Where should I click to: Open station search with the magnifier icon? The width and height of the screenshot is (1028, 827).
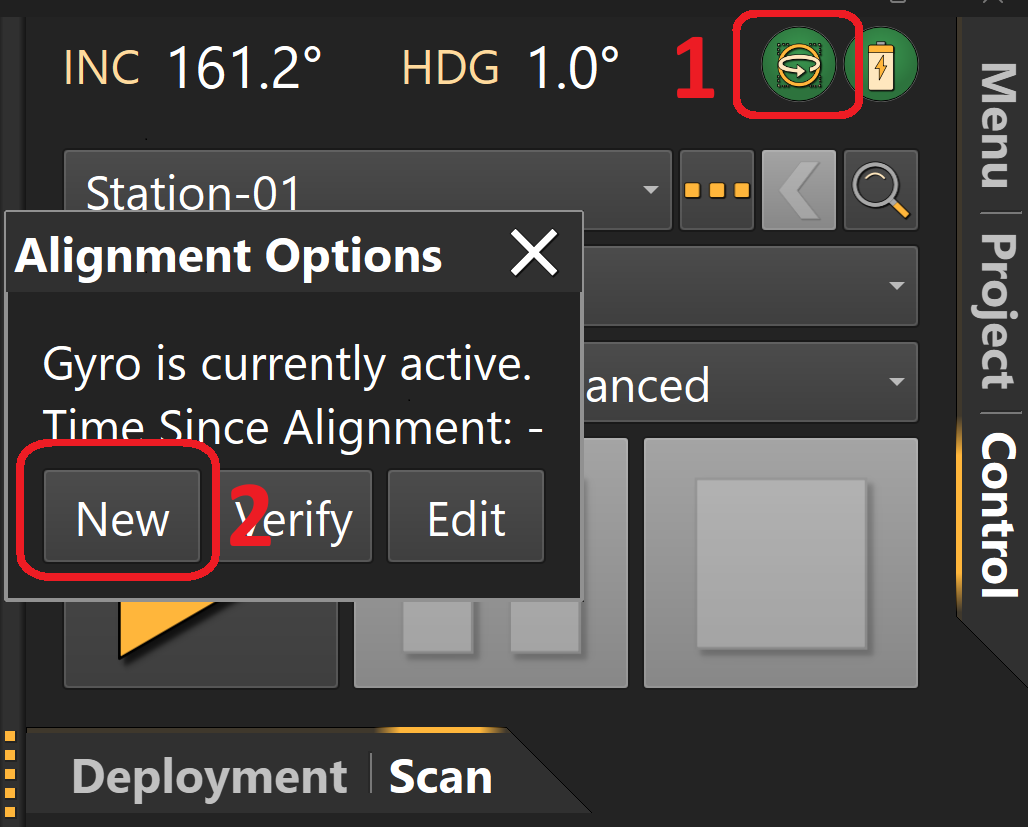[880, 190]
